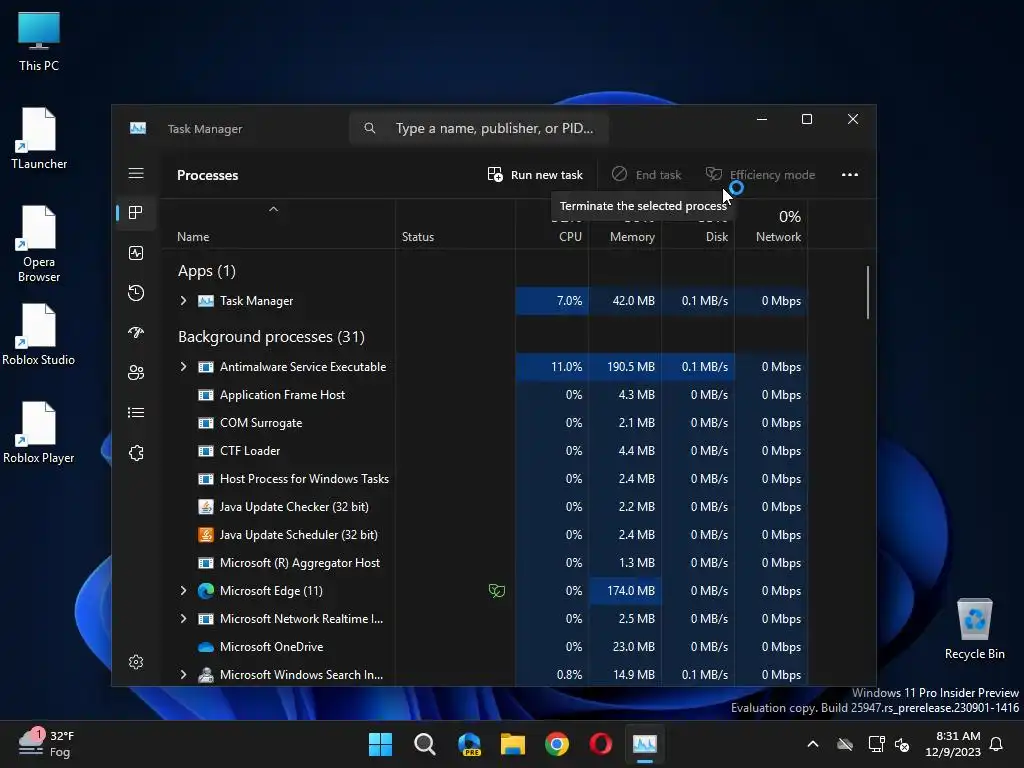Open File Explorer from taskbar
1024x768 pixels.
513,744
